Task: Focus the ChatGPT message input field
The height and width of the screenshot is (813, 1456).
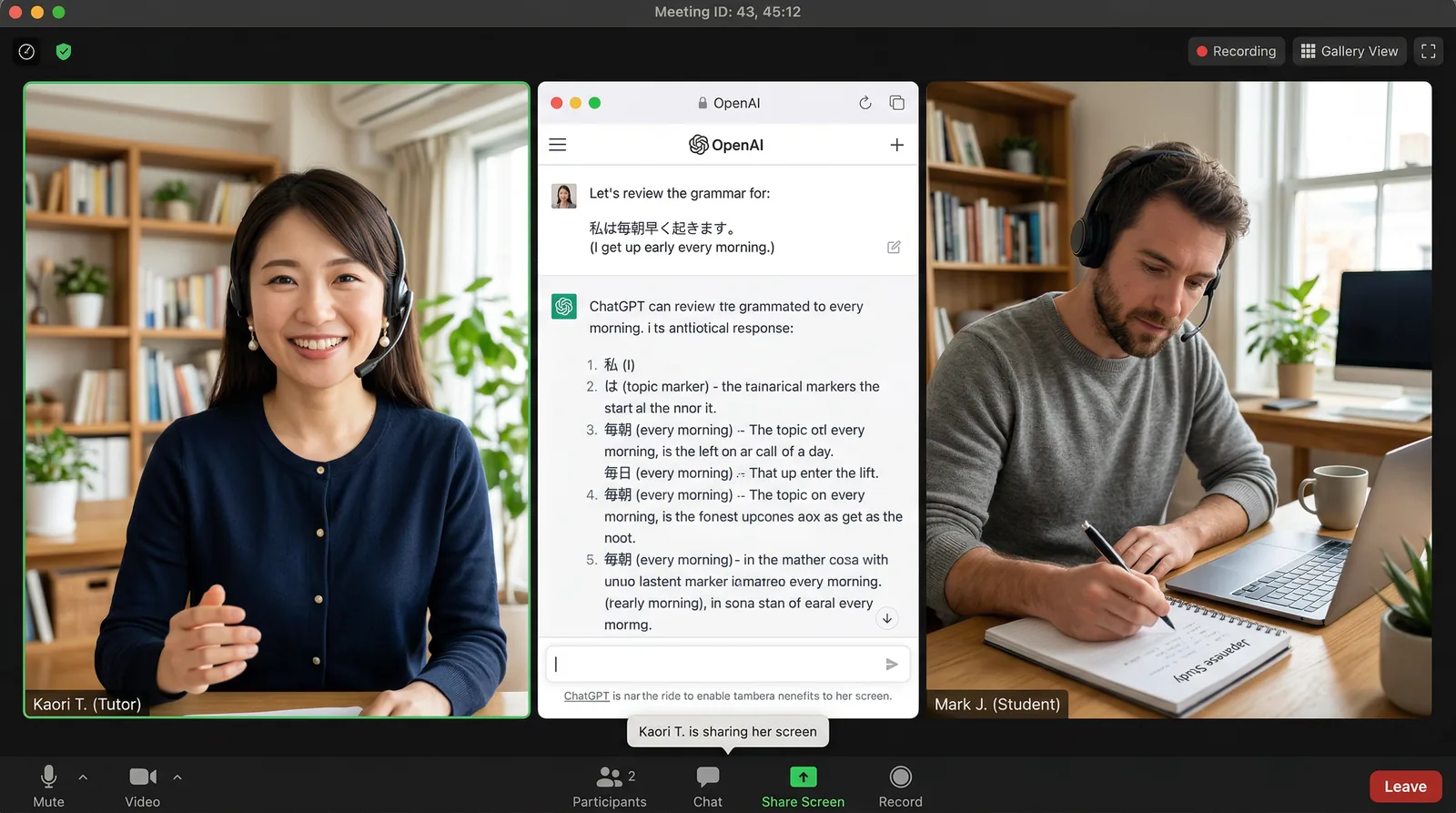Action: point(714,665)
